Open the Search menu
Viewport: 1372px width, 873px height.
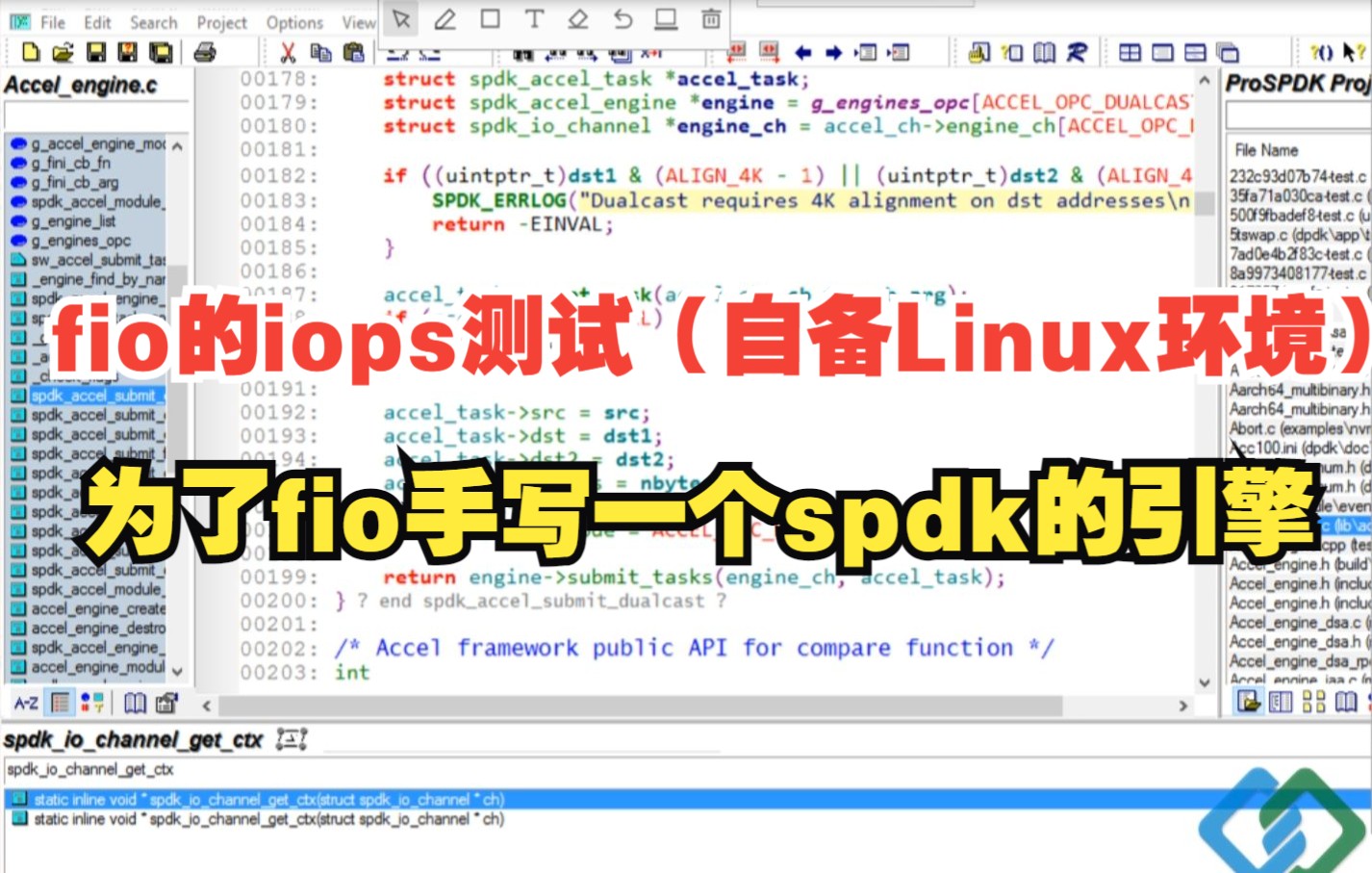(x=152, y=21)
